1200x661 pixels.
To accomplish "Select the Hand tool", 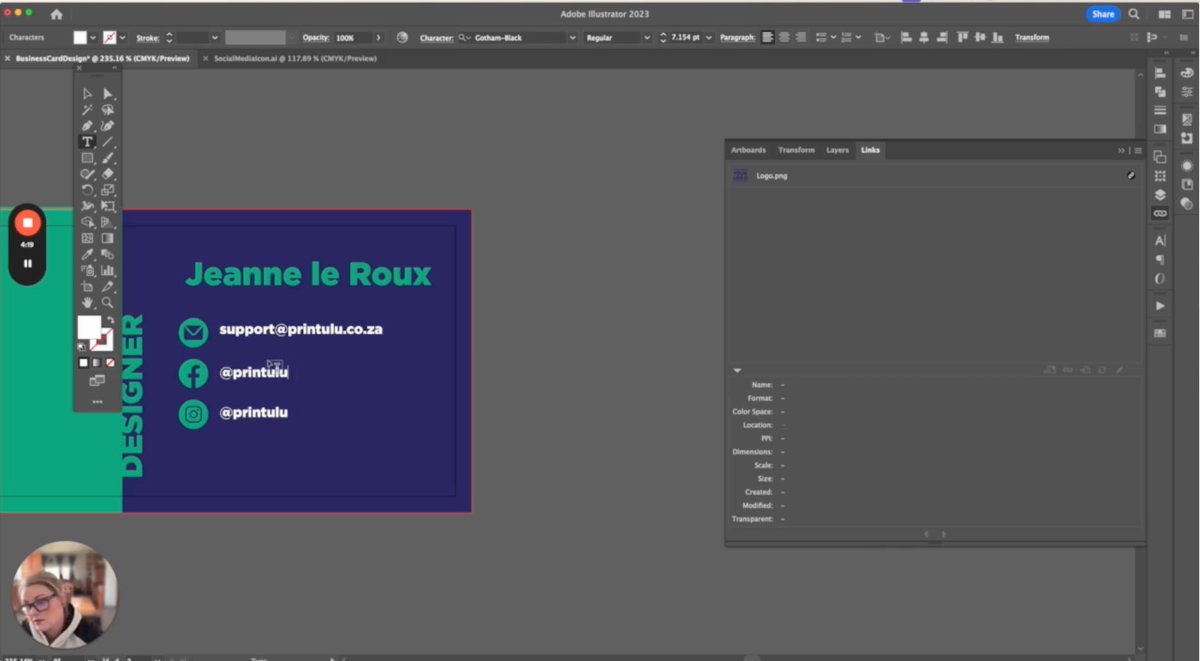I will 87,302.
